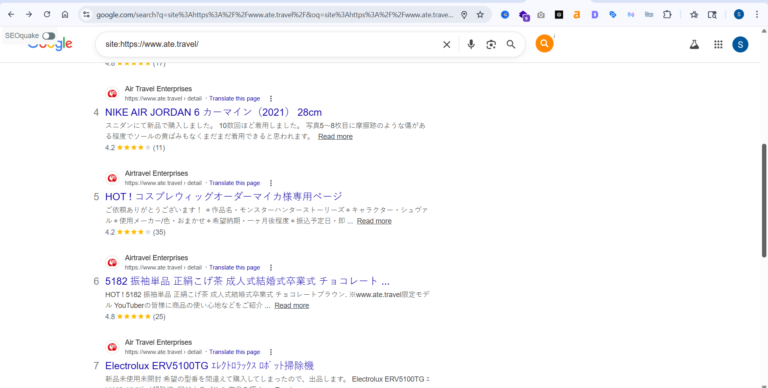Screen dimensions: 768x388
Task: Open the 5182 振袖単品 result title
Action: point(247,281)
